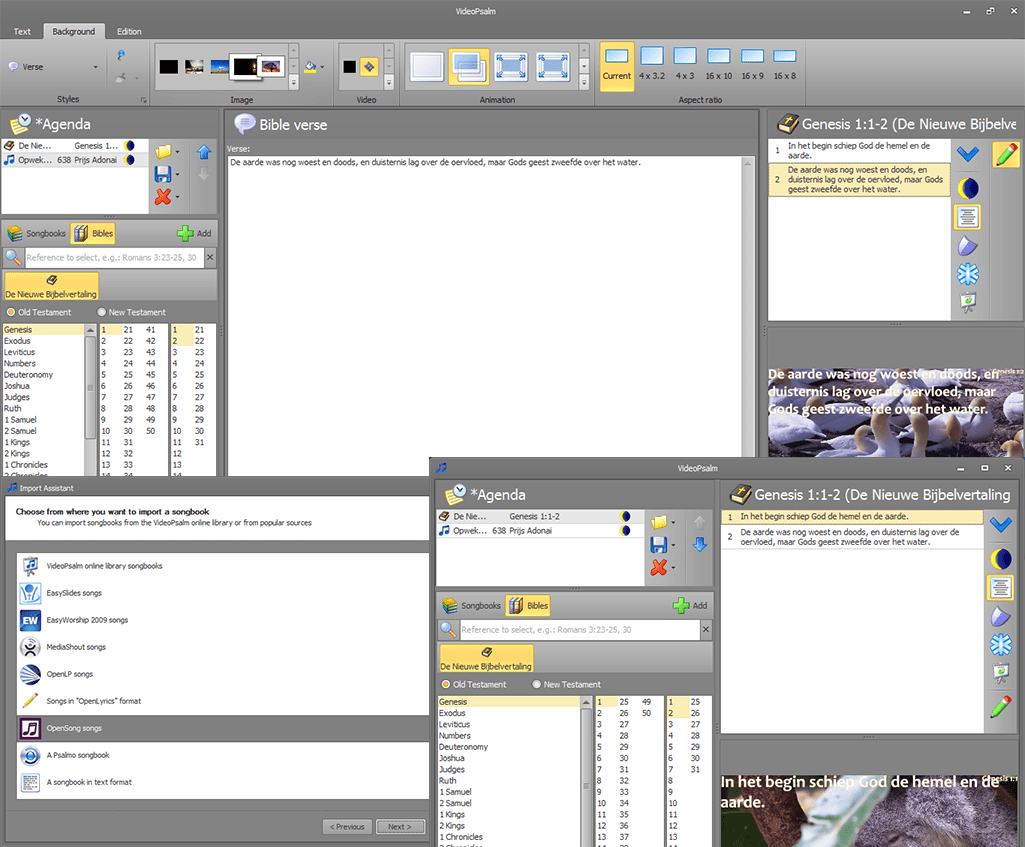Viewport: 1025px width, 847px height.
Task: Switch to the Text ribbon tab
Action: [22, 31]
